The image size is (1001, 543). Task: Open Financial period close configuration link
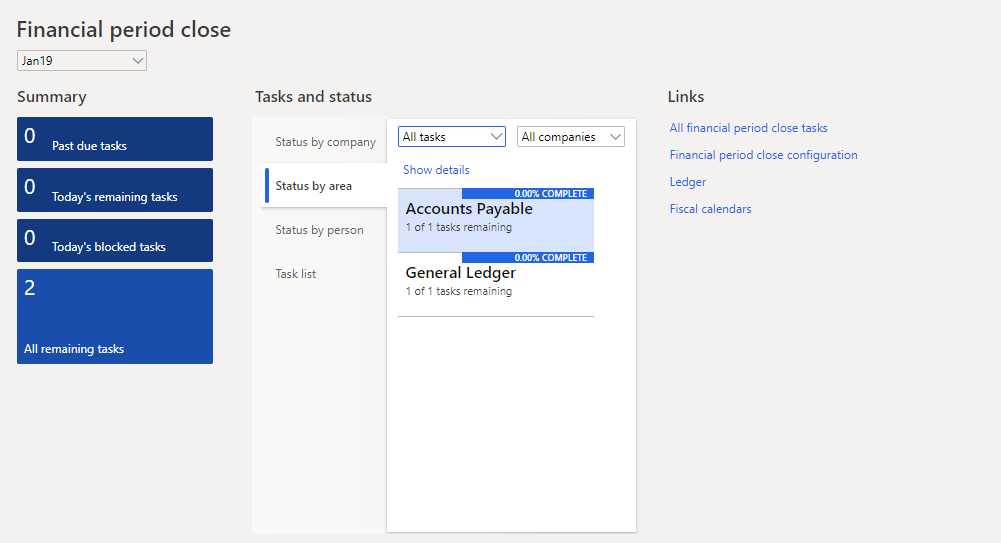pos(763,155)
